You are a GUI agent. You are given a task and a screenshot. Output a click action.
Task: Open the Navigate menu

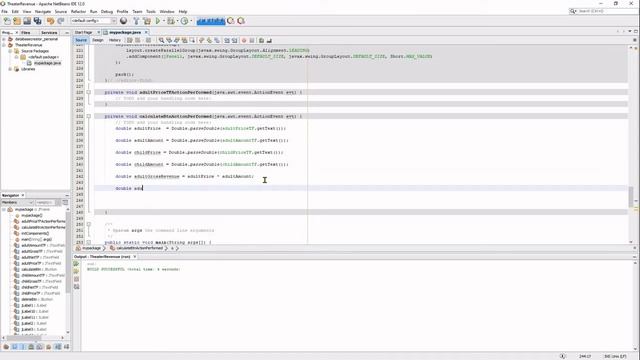pyautogui.click(x=43, y=11)
